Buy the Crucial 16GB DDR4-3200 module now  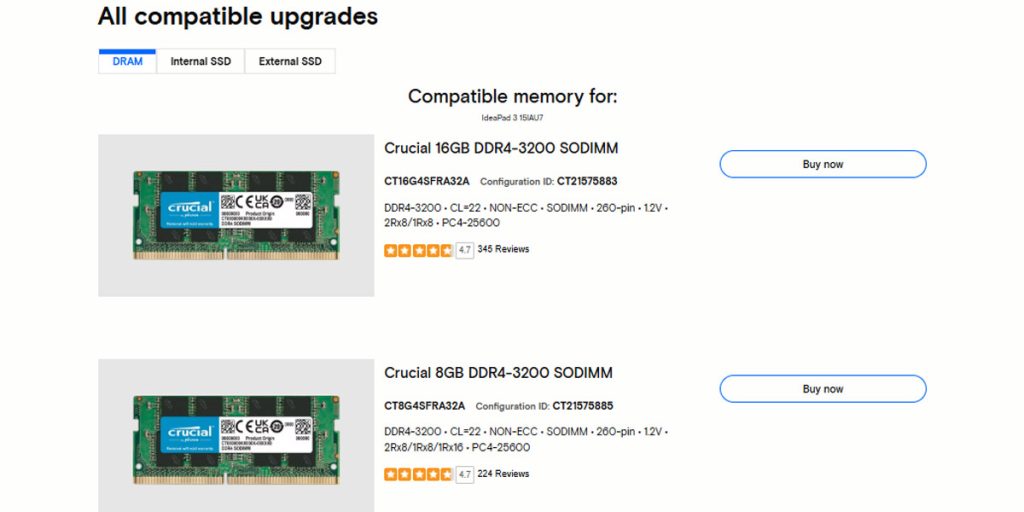coord(823,164)
